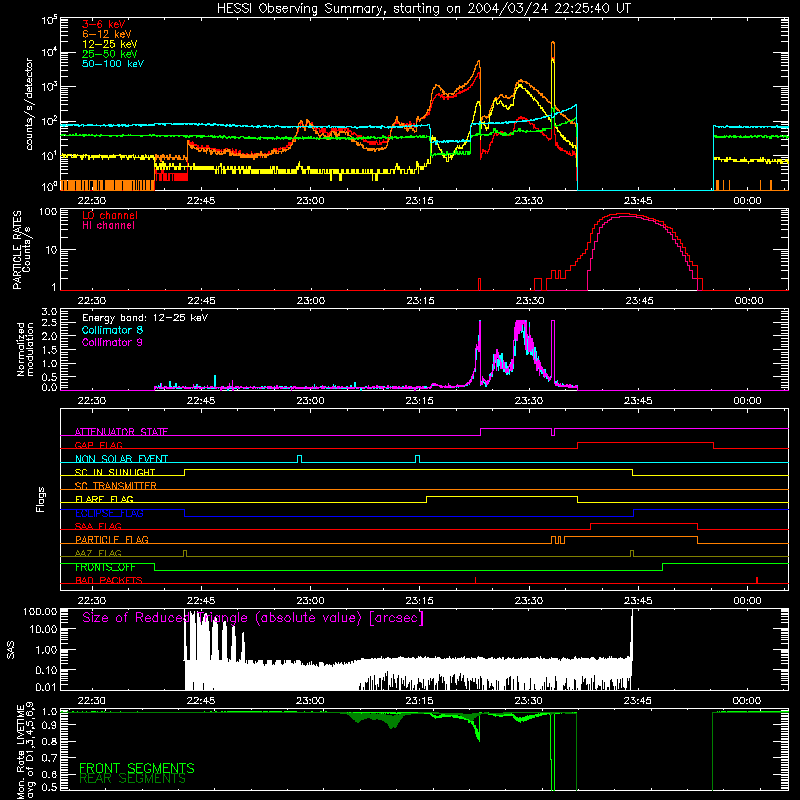Screen dimensions: 800x800
Task: Click the particle rate peak near 23:45
Action: [623, 214]
